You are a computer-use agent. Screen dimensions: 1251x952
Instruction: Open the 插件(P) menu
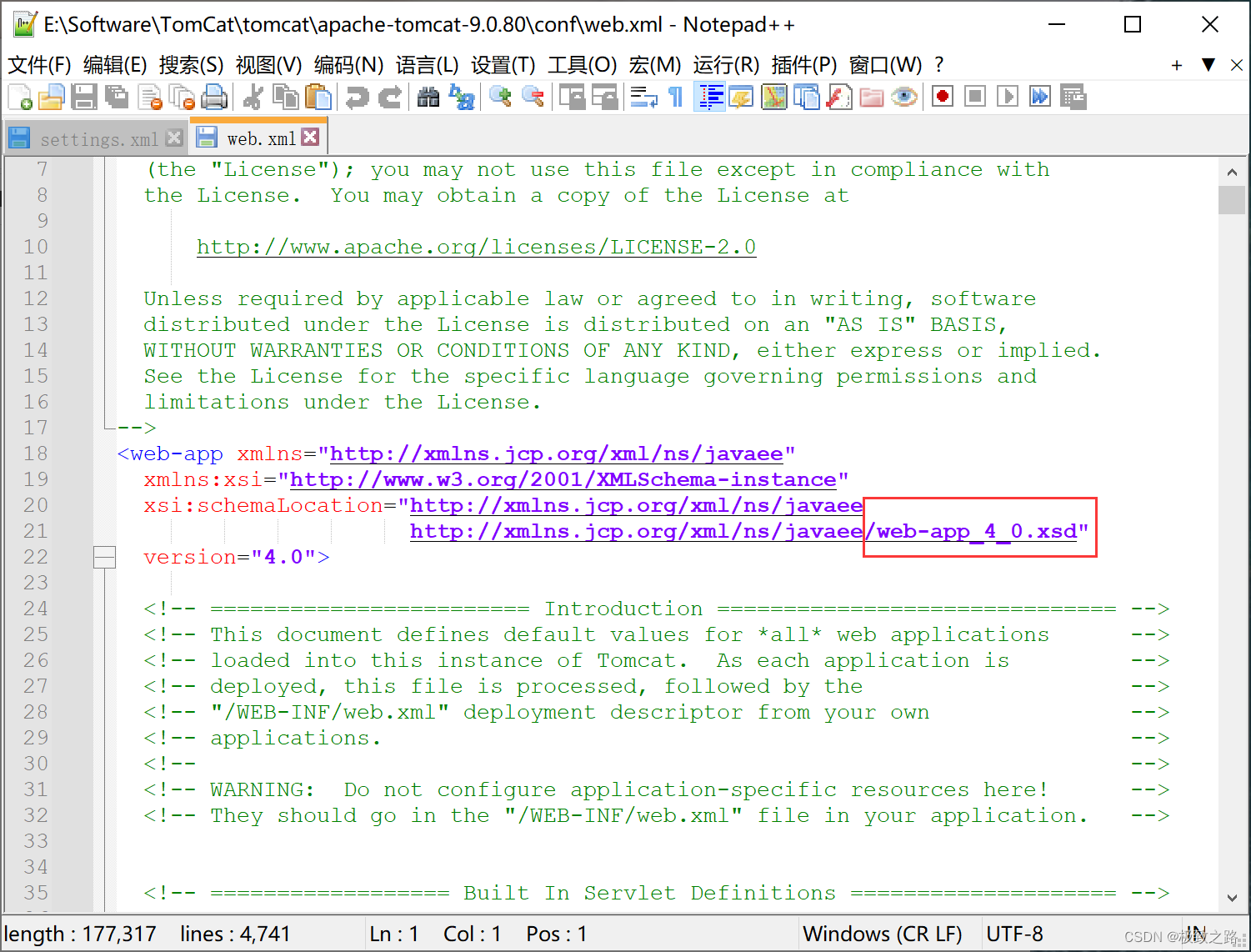[803, 65]
